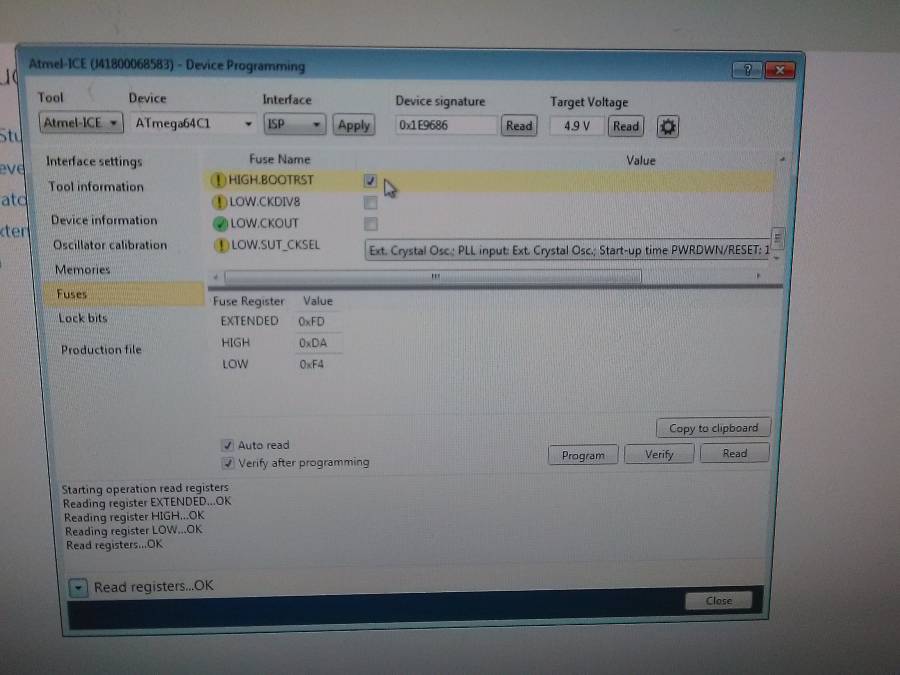Screen dimensions: 900x675
Task: Click log line 'Reading register HIGH...OK'
Action: (x=134, y=517)
